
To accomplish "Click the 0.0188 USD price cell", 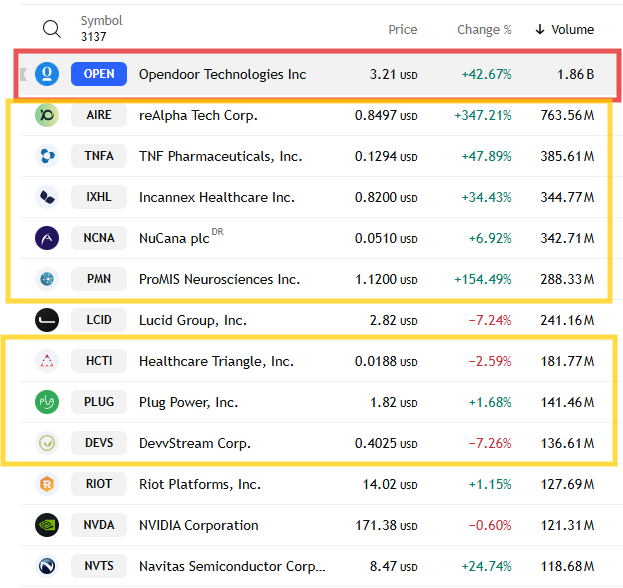I will [x=386, y=361].
